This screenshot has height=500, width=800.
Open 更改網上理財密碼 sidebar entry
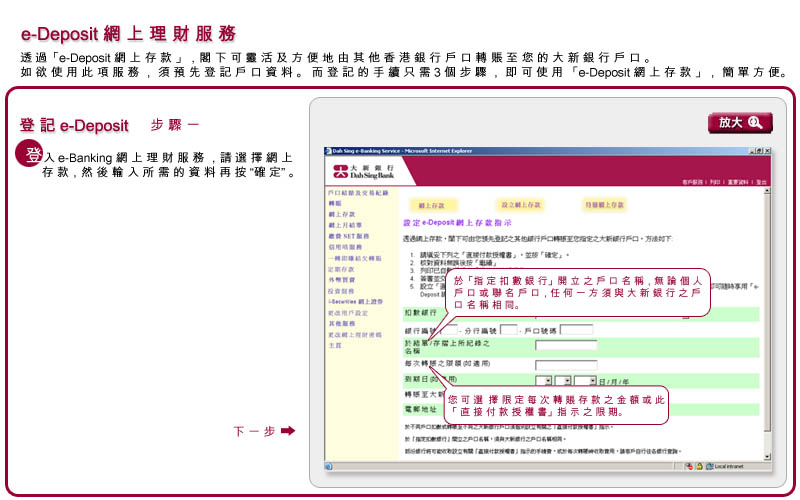[x=355, y=335]
